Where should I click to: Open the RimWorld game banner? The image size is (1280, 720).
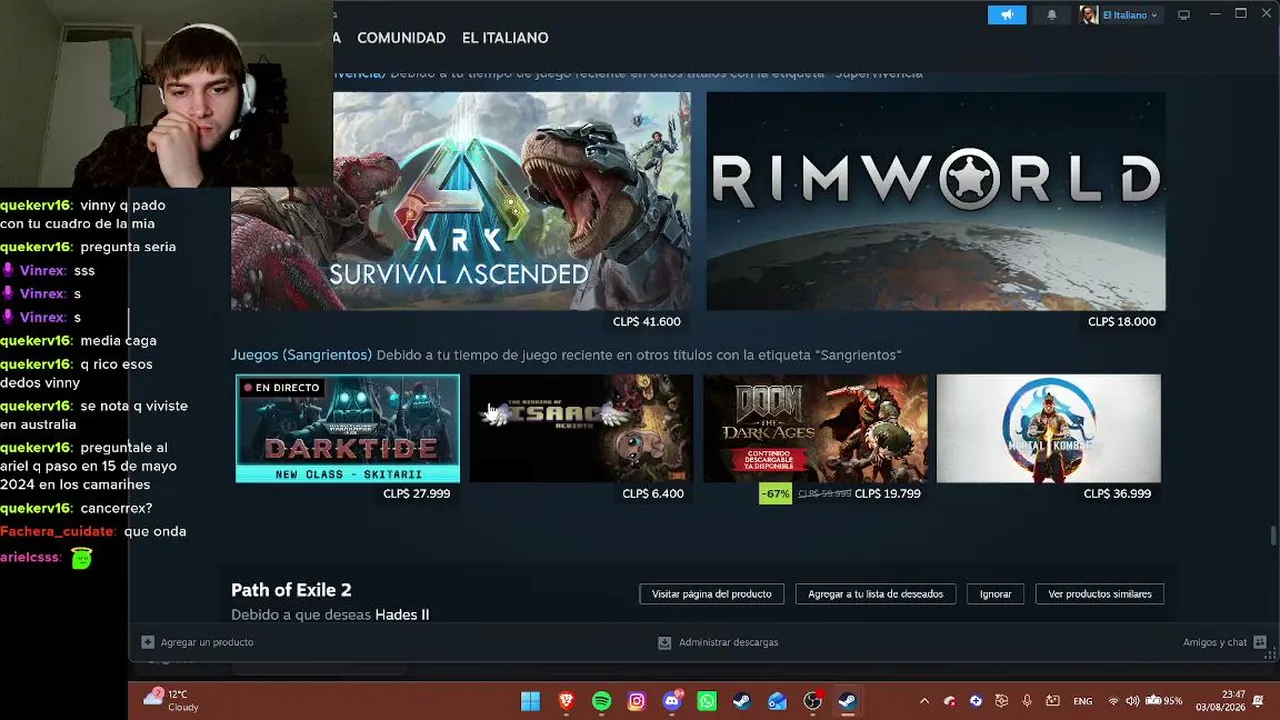(936, 201)
